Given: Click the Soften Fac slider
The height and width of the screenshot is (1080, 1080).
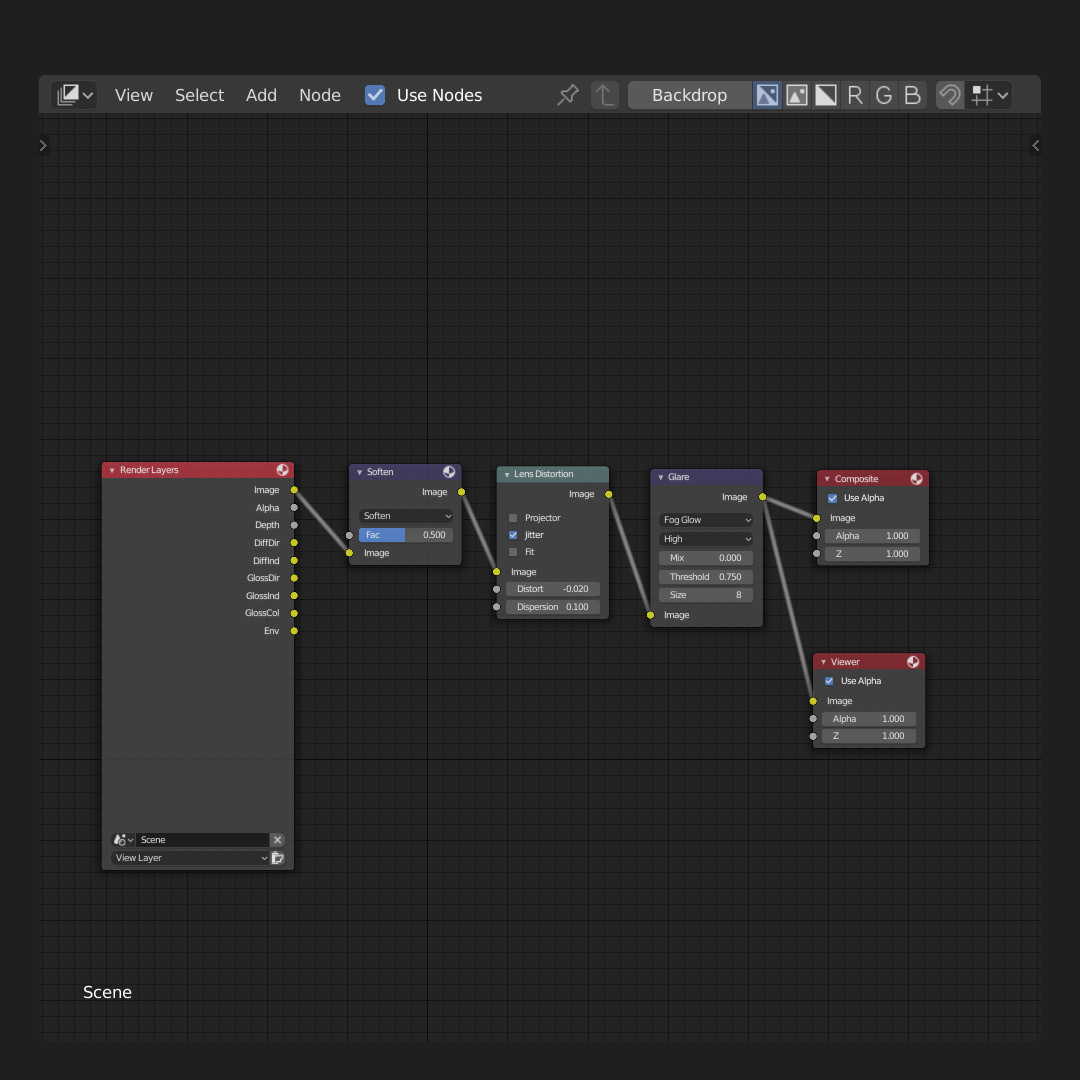Looking at the screenshot, I should tap(406, 535).
